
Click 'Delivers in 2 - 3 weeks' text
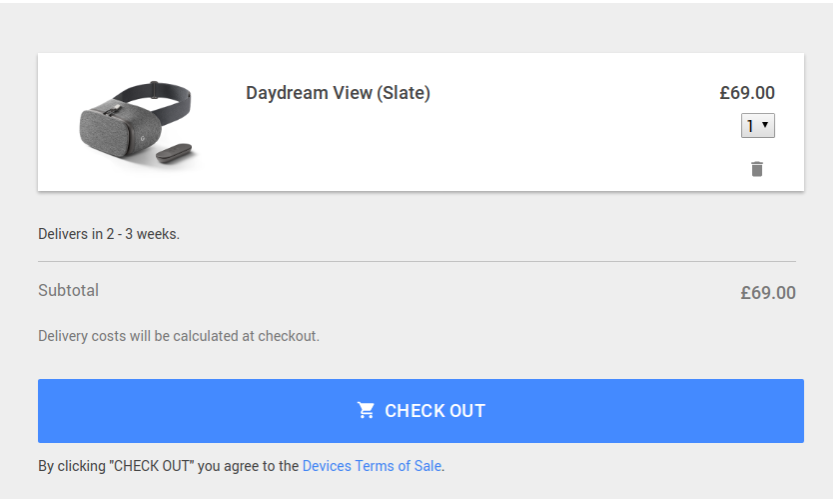tap(109, 234)
